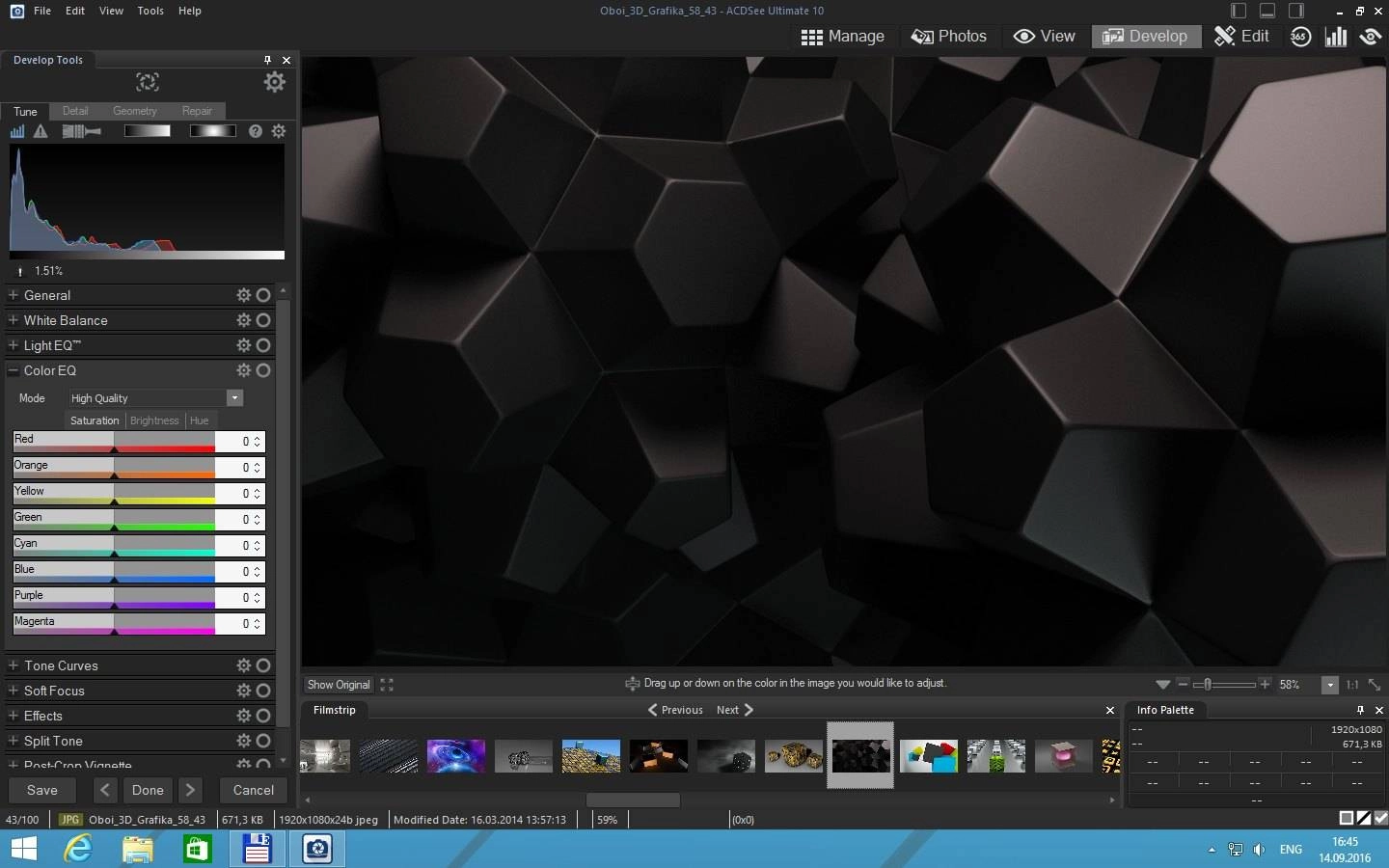This screenshot has height=868, width=1389.
Task: Open Light EQ settings gear
Action: coord(243,345)
